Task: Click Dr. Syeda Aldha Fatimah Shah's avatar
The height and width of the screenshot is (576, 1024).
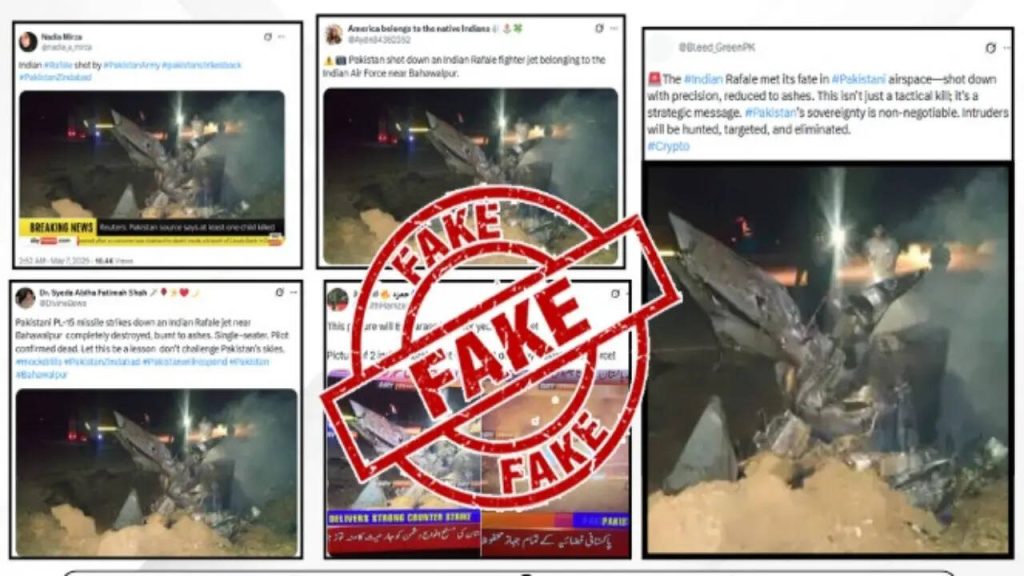Action: point(25,298)
